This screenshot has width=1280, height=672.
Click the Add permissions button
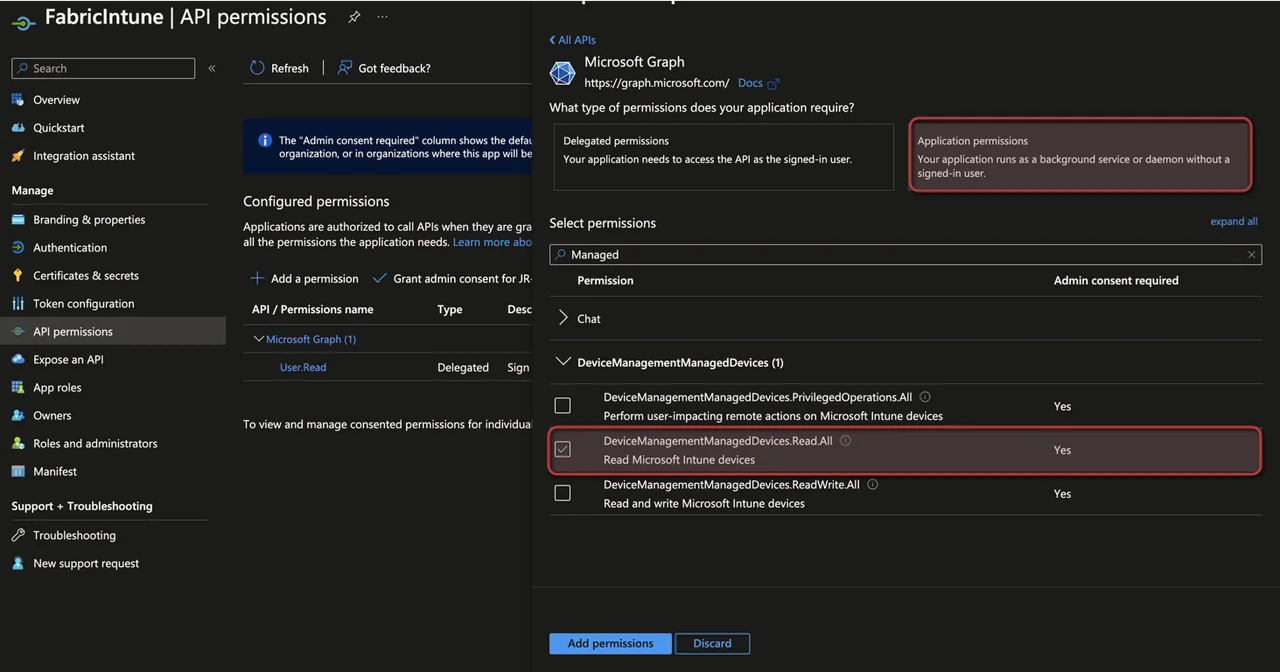coord(610,644)
